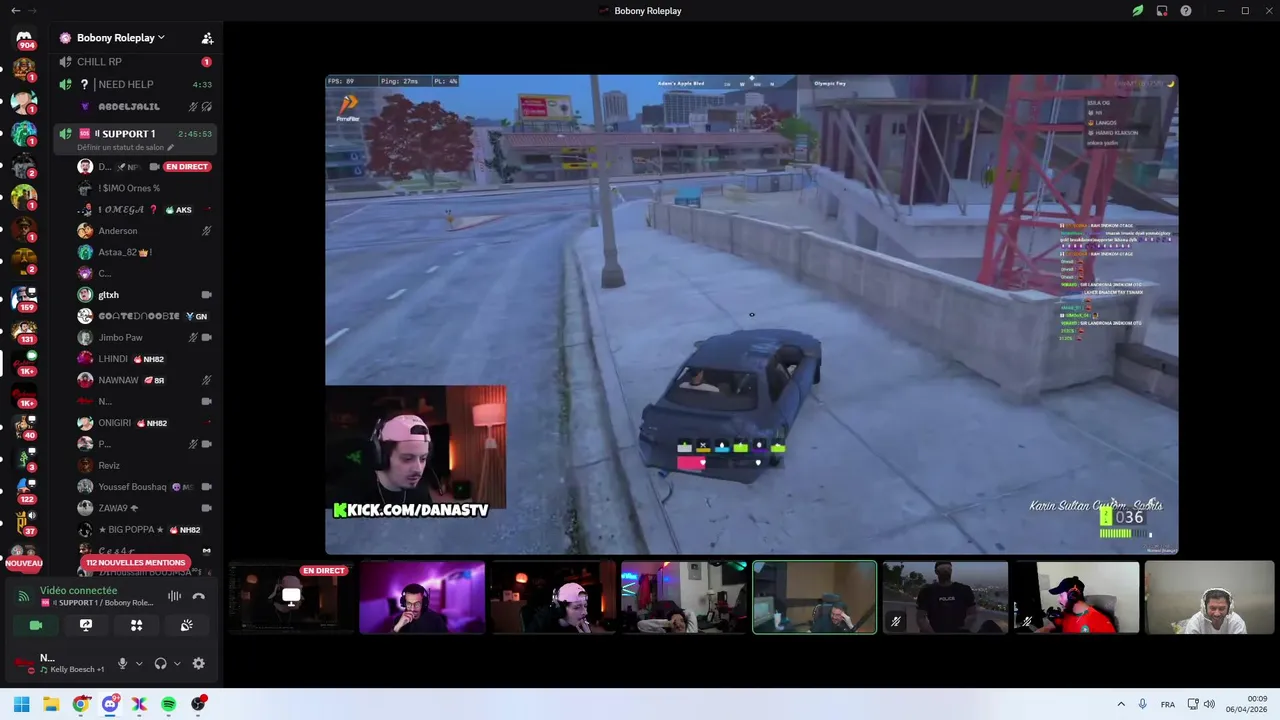Open user settings gear
This screenshot has width=1280, height=720.
click(x=198, y=663)
